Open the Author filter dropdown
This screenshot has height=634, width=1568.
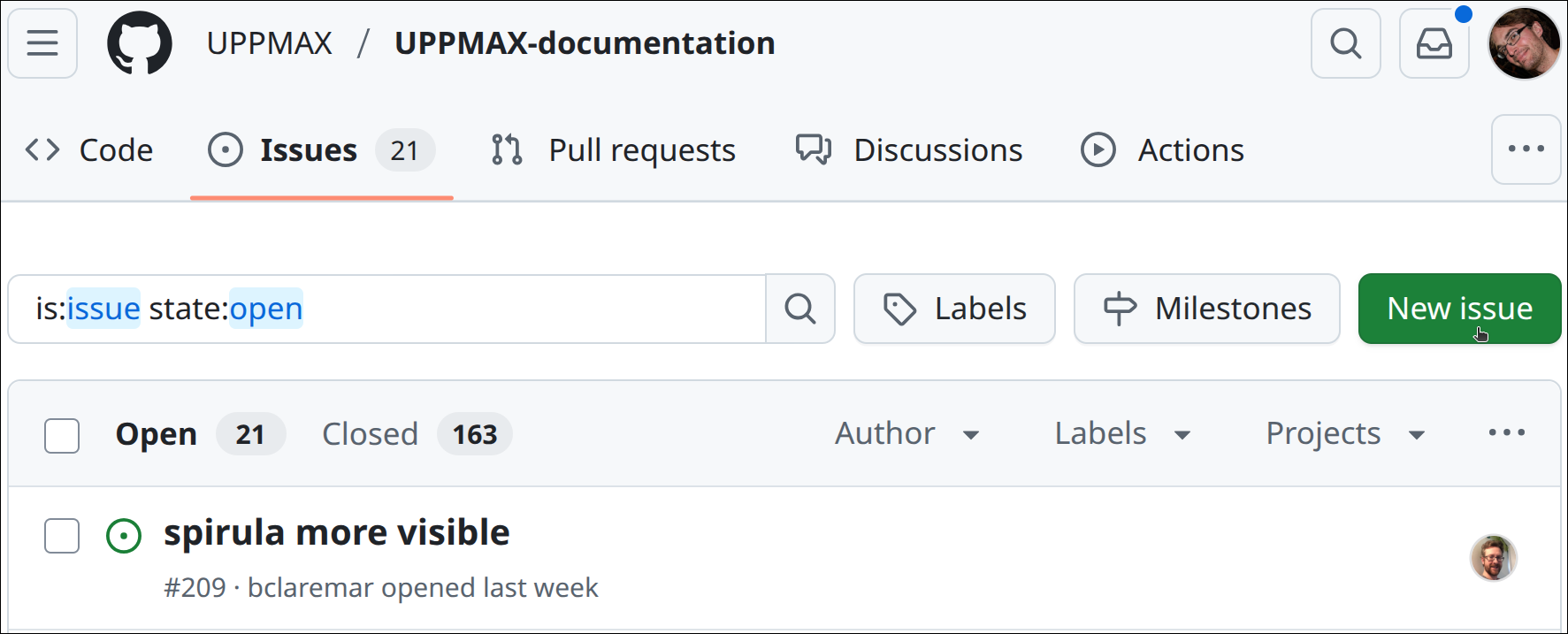907,434
